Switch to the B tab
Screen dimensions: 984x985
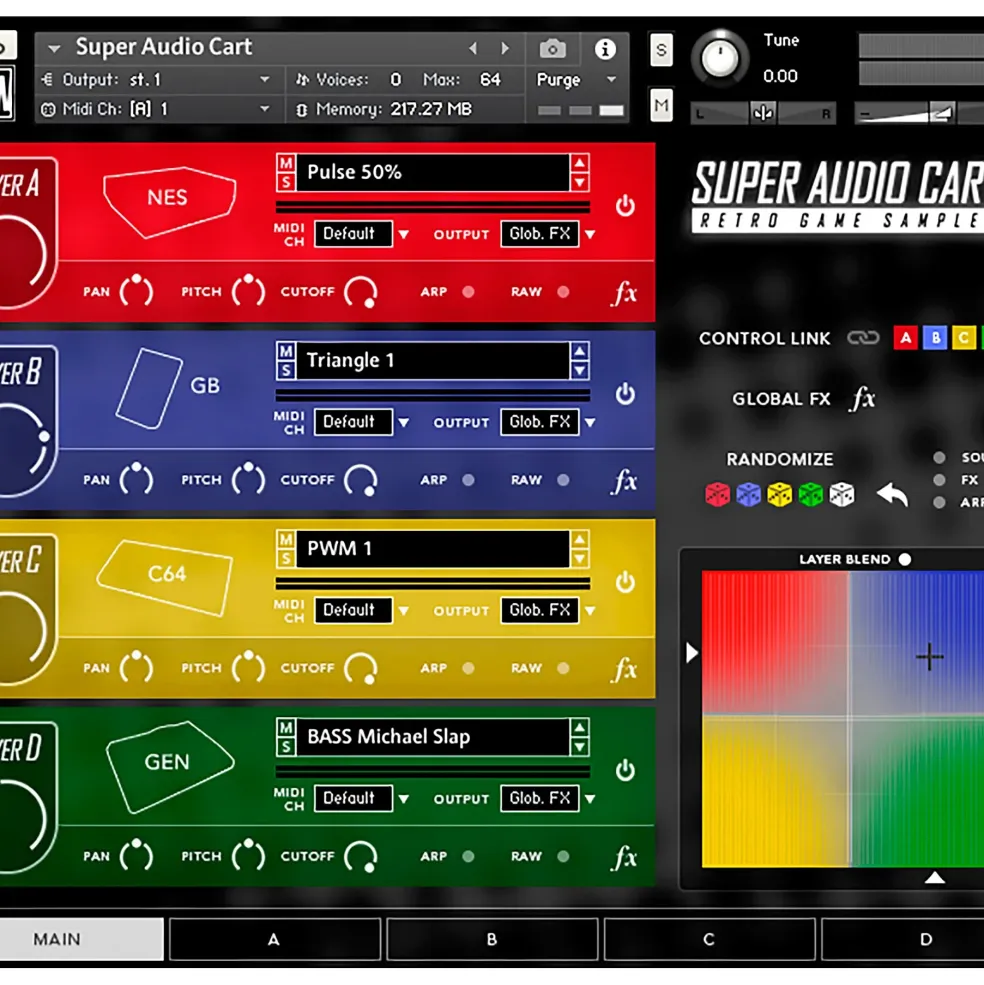(492, 940)
